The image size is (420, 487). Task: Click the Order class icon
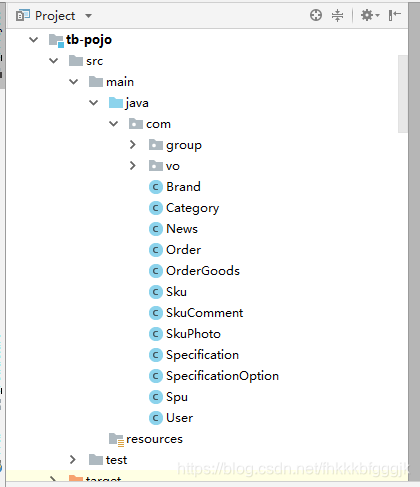coord(156,250)
